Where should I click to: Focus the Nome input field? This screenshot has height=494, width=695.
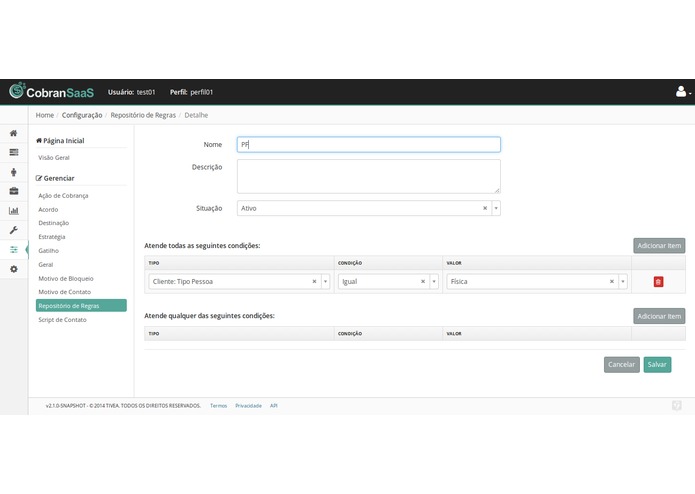point(369,144)
